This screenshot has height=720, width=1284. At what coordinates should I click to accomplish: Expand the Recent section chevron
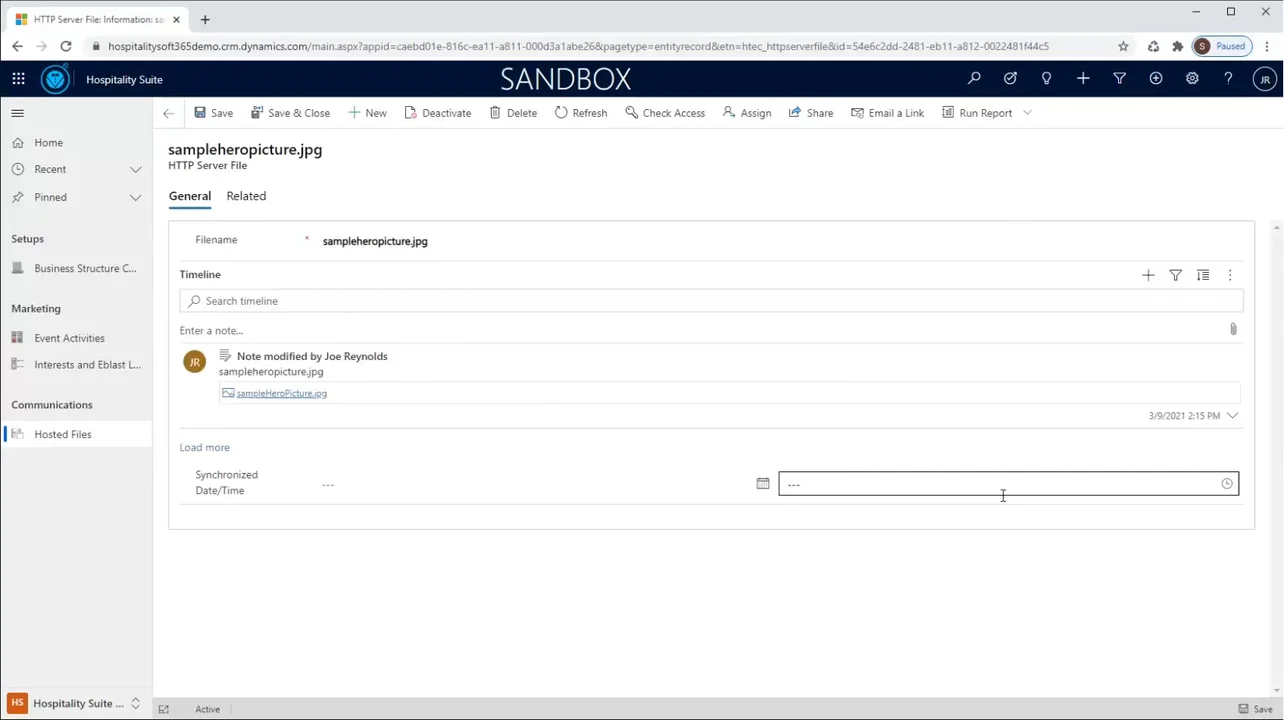(135, 170)
